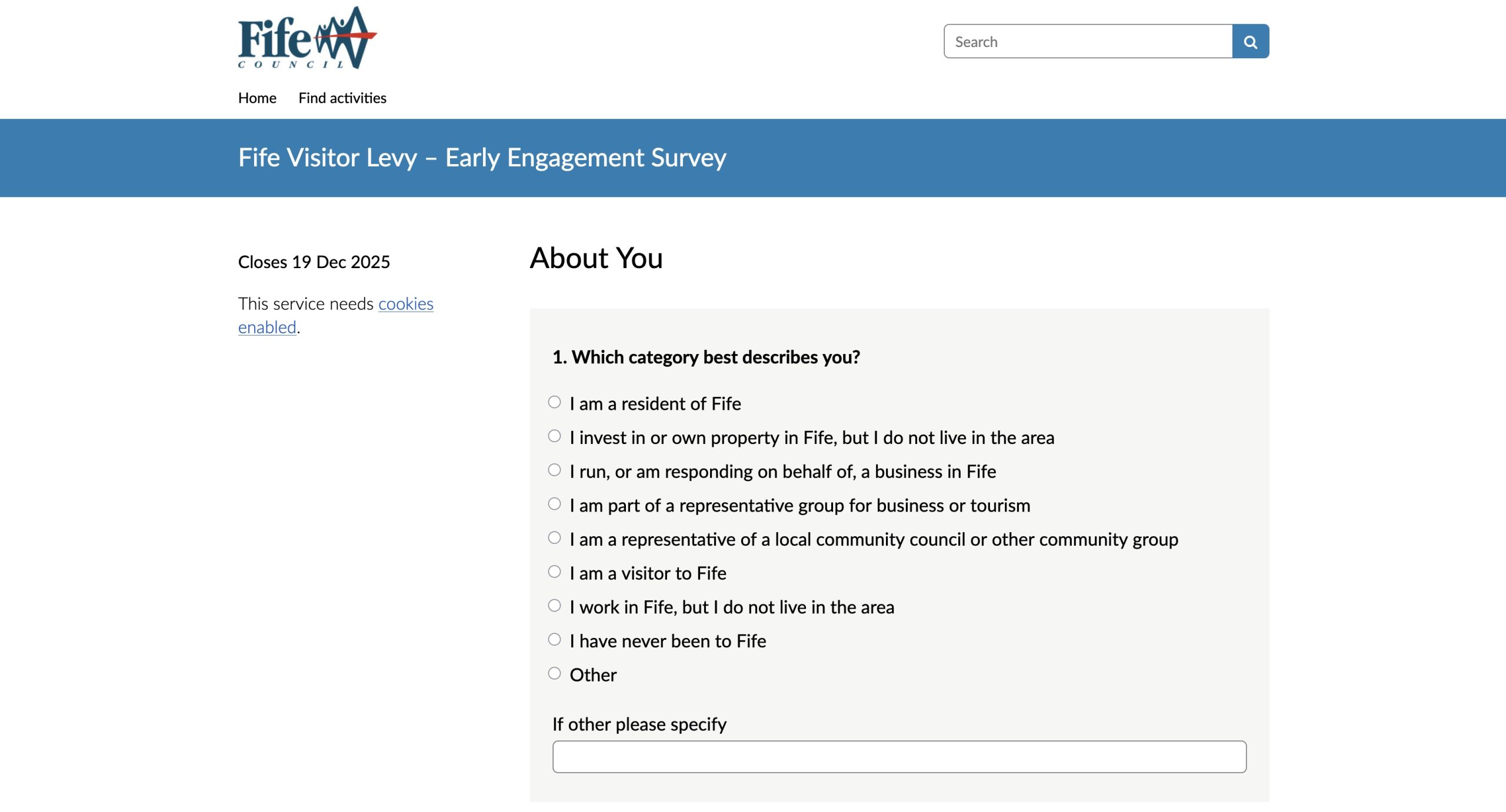Viewport: 1506px width, 812px height.
Task: Click the "Which category best describes you?" question
Action: click(706, 357)
